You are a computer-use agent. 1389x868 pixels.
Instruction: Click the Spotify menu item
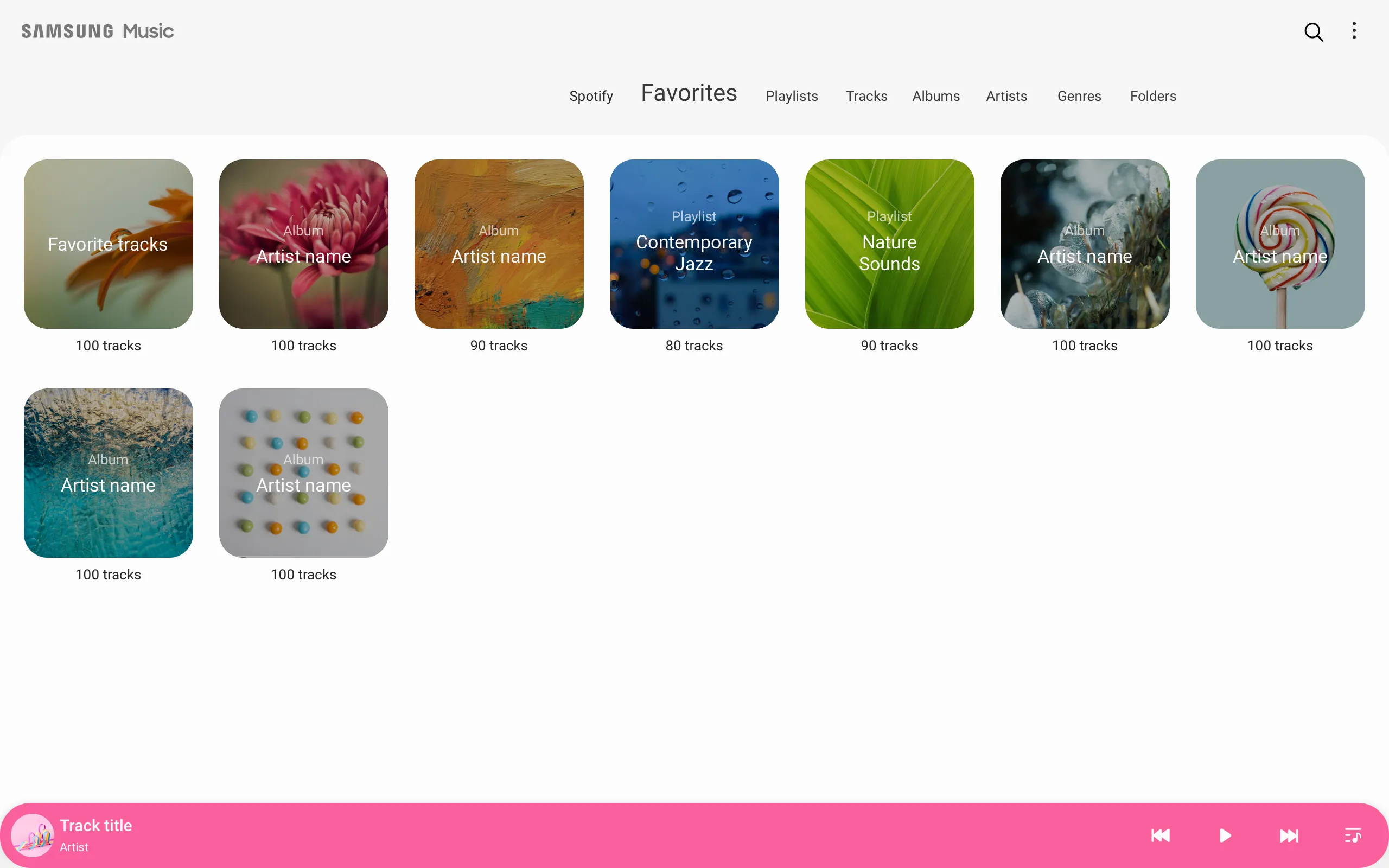[x=590, y=96]
